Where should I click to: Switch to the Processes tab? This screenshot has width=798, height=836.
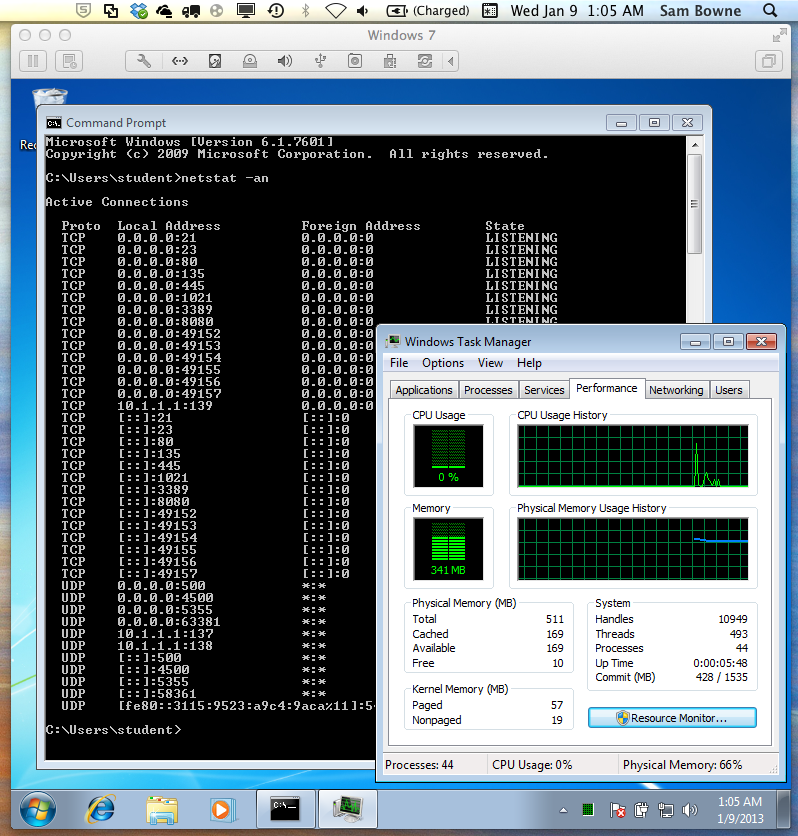(488, 390)
